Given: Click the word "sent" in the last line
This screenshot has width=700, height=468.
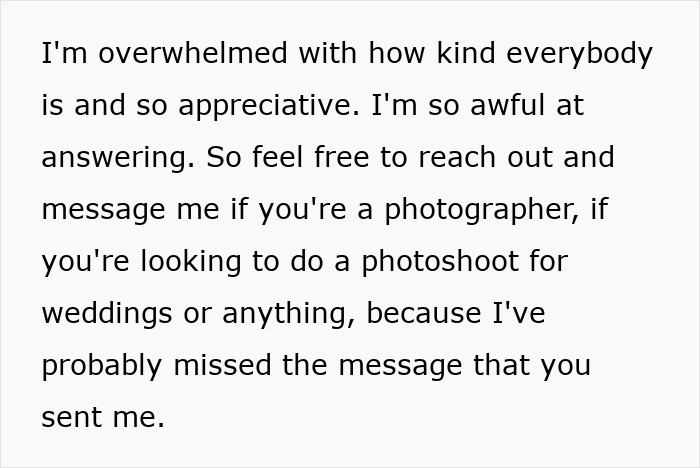Looking at the screenshot, I should [68, 418].
